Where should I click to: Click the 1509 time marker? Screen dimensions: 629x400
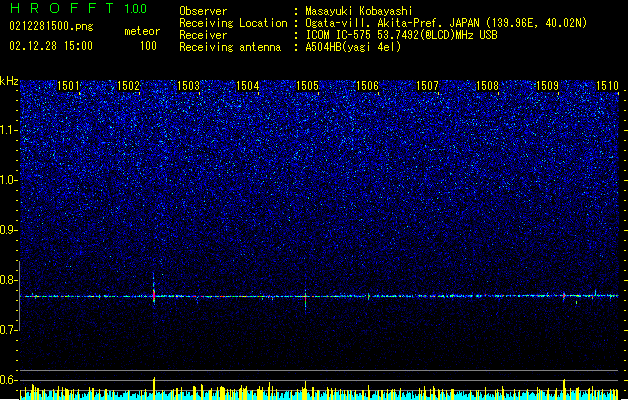click(547, 85)
